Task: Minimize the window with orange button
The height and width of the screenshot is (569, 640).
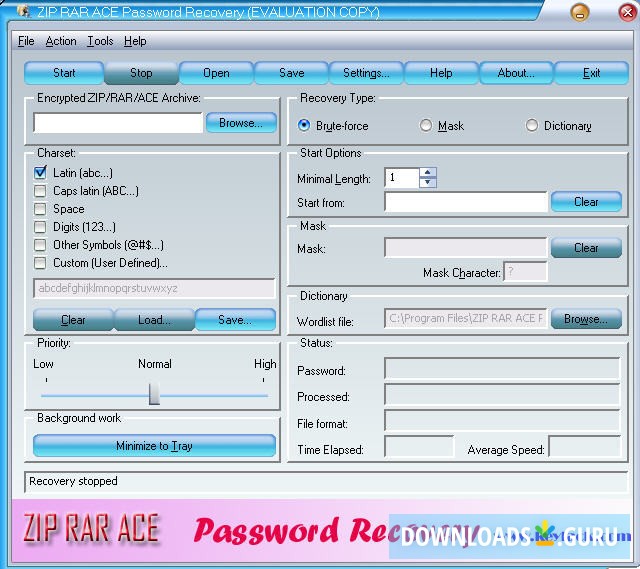Action: (580, 12)
